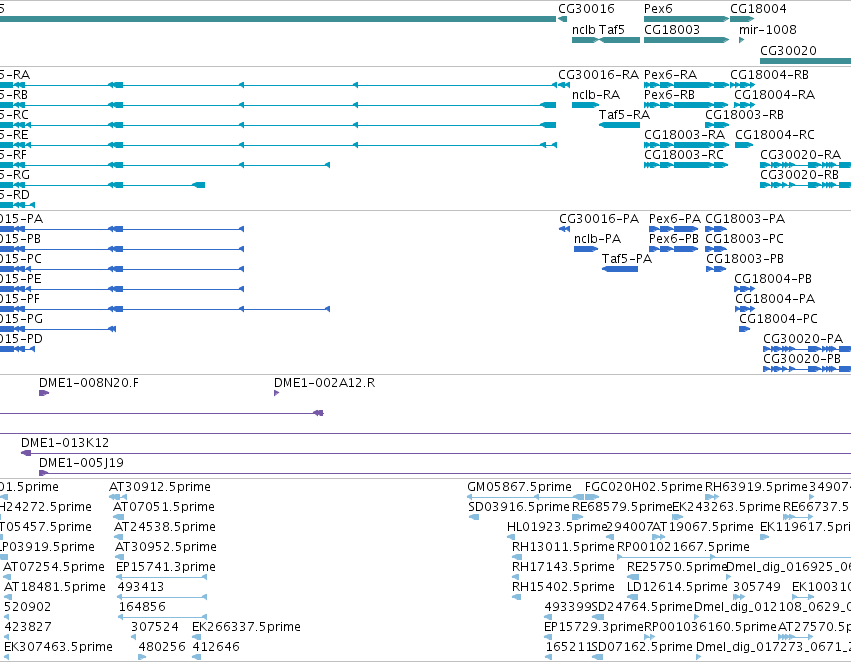Select protein CG18003-PB
The width and height of the screenshot is (851, 662).
(745, 259)
